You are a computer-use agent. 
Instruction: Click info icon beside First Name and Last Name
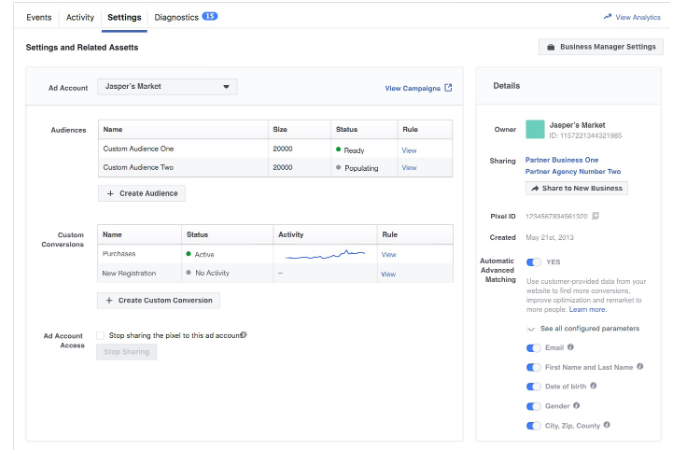(x=640, y=367)
